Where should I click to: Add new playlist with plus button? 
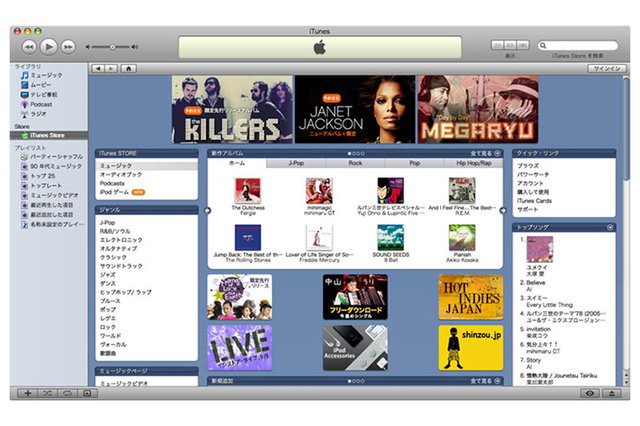tap(27, 393)
